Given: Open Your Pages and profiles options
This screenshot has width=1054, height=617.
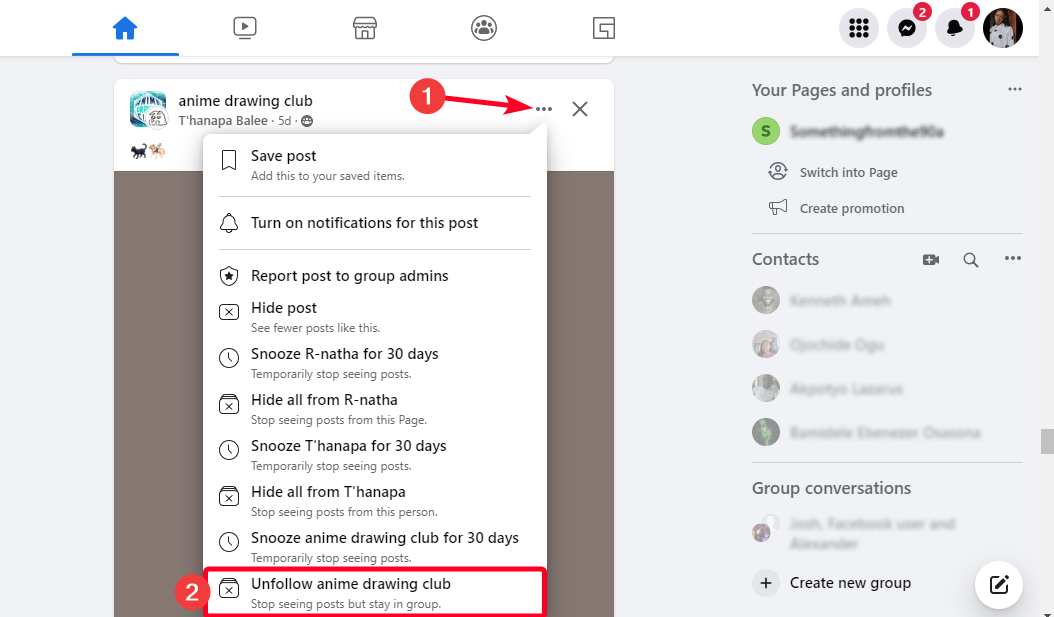Looking at the screenshot, I should coord(1014,90).
